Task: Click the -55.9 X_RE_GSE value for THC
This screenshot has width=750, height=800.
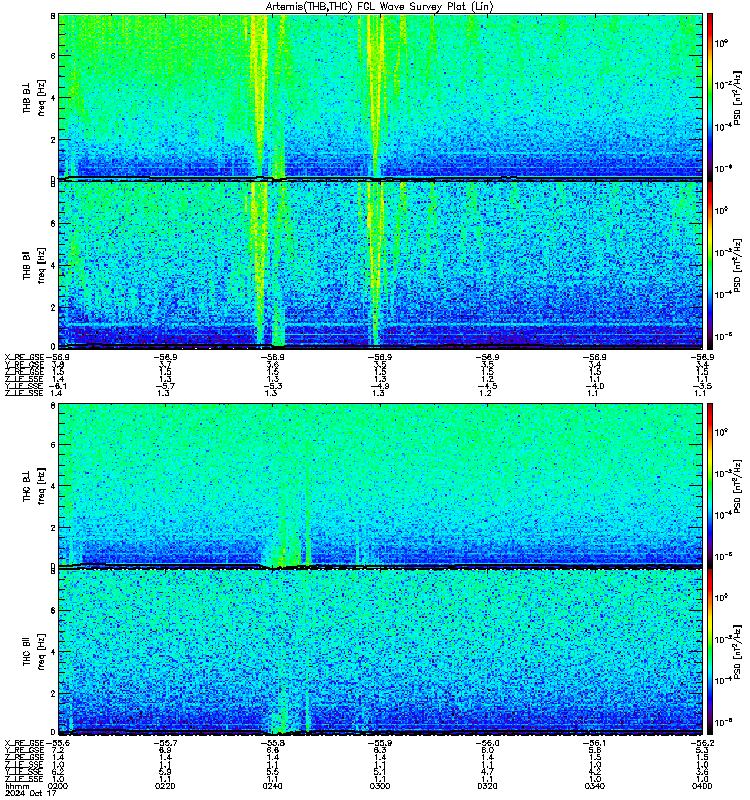Action: pyautogui.click(x=380, y=743)
